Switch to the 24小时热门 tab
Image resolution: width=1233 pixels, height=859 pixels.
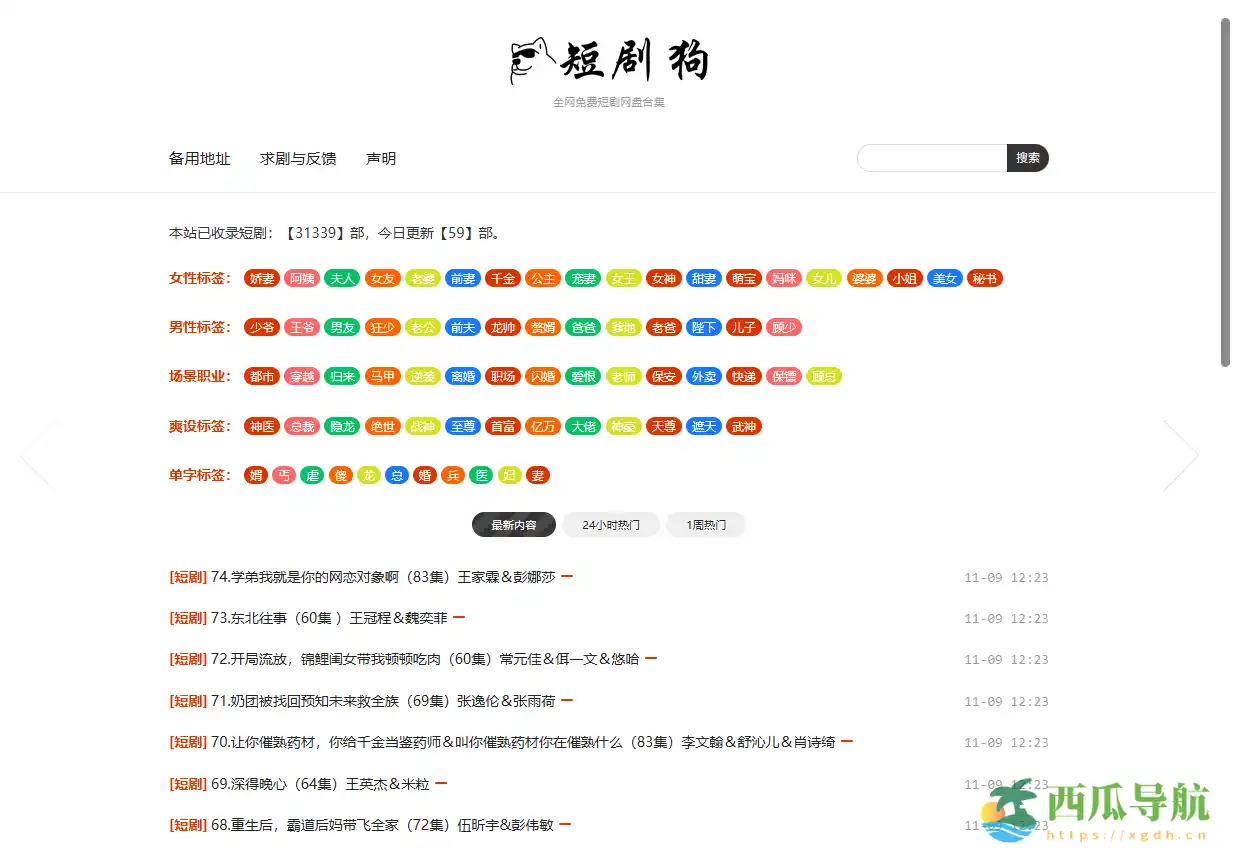tap(610, 524)
